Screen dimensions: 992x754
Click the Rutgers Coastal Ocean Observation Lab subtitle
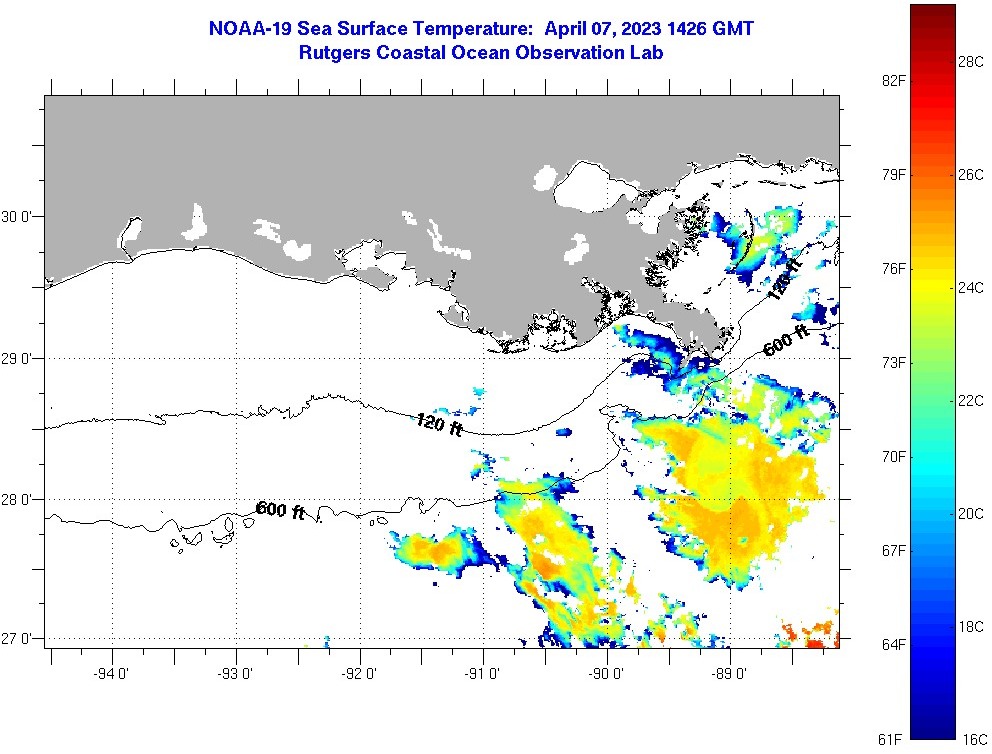481,52
